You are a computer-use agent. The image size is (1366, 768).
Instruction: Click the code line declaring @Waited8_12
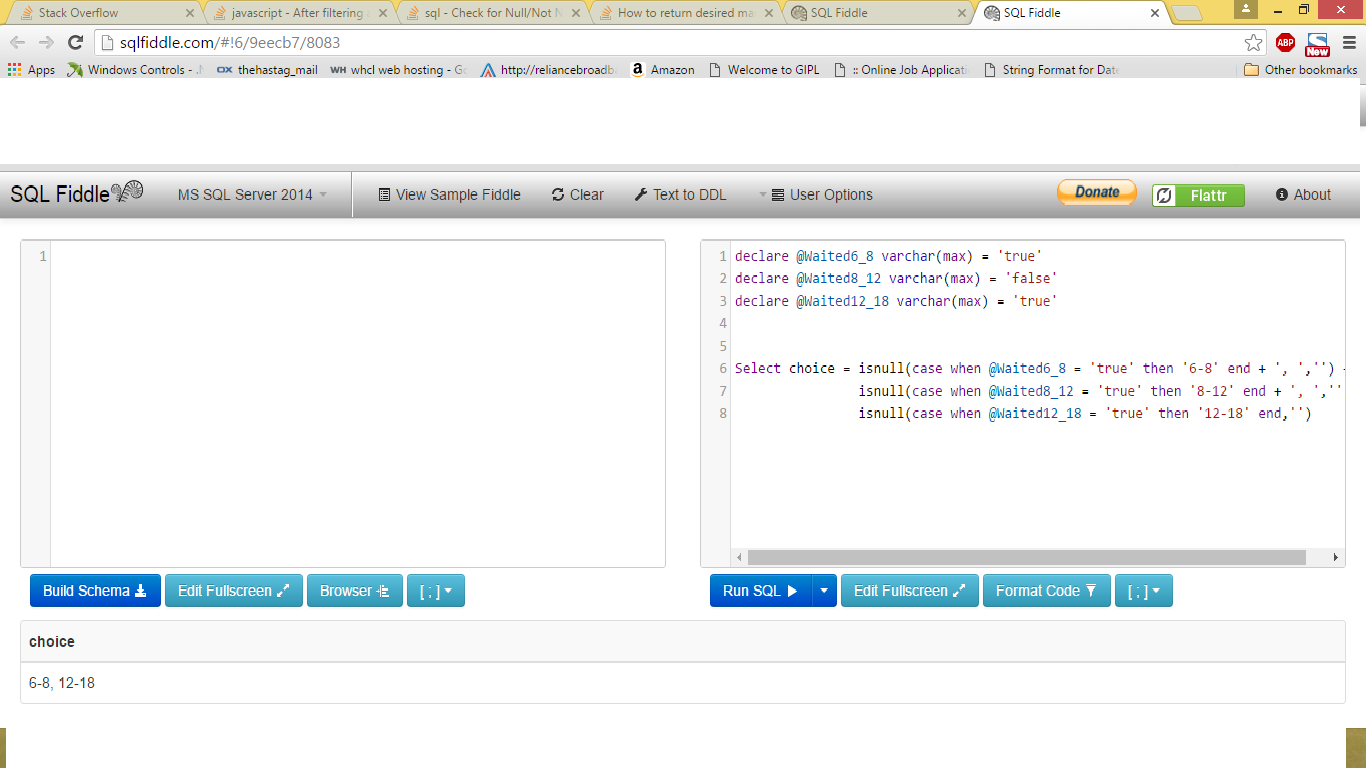(x=896, y=278)
